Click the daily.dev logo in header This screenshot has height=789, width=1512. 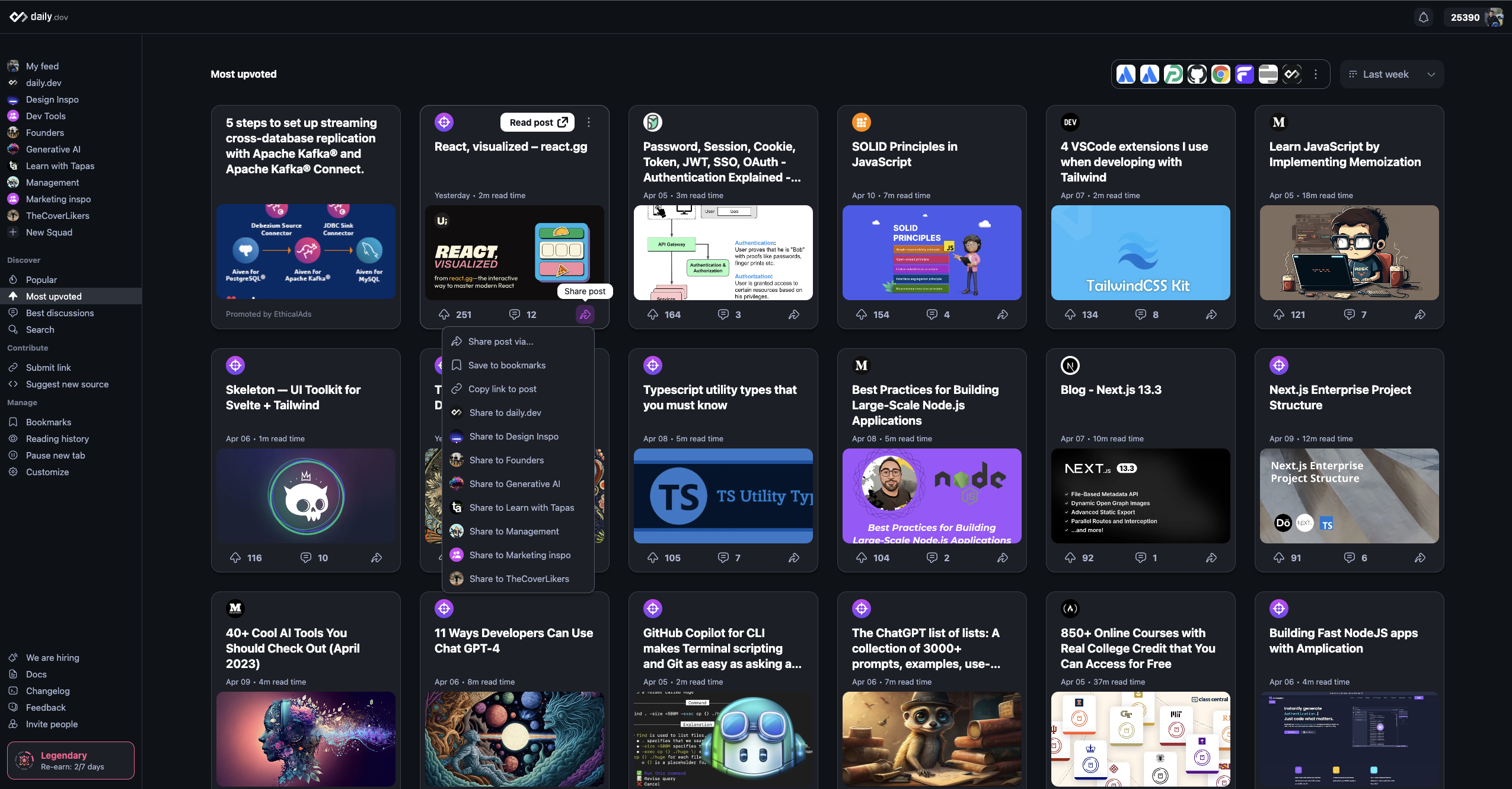tap(39, 17)
